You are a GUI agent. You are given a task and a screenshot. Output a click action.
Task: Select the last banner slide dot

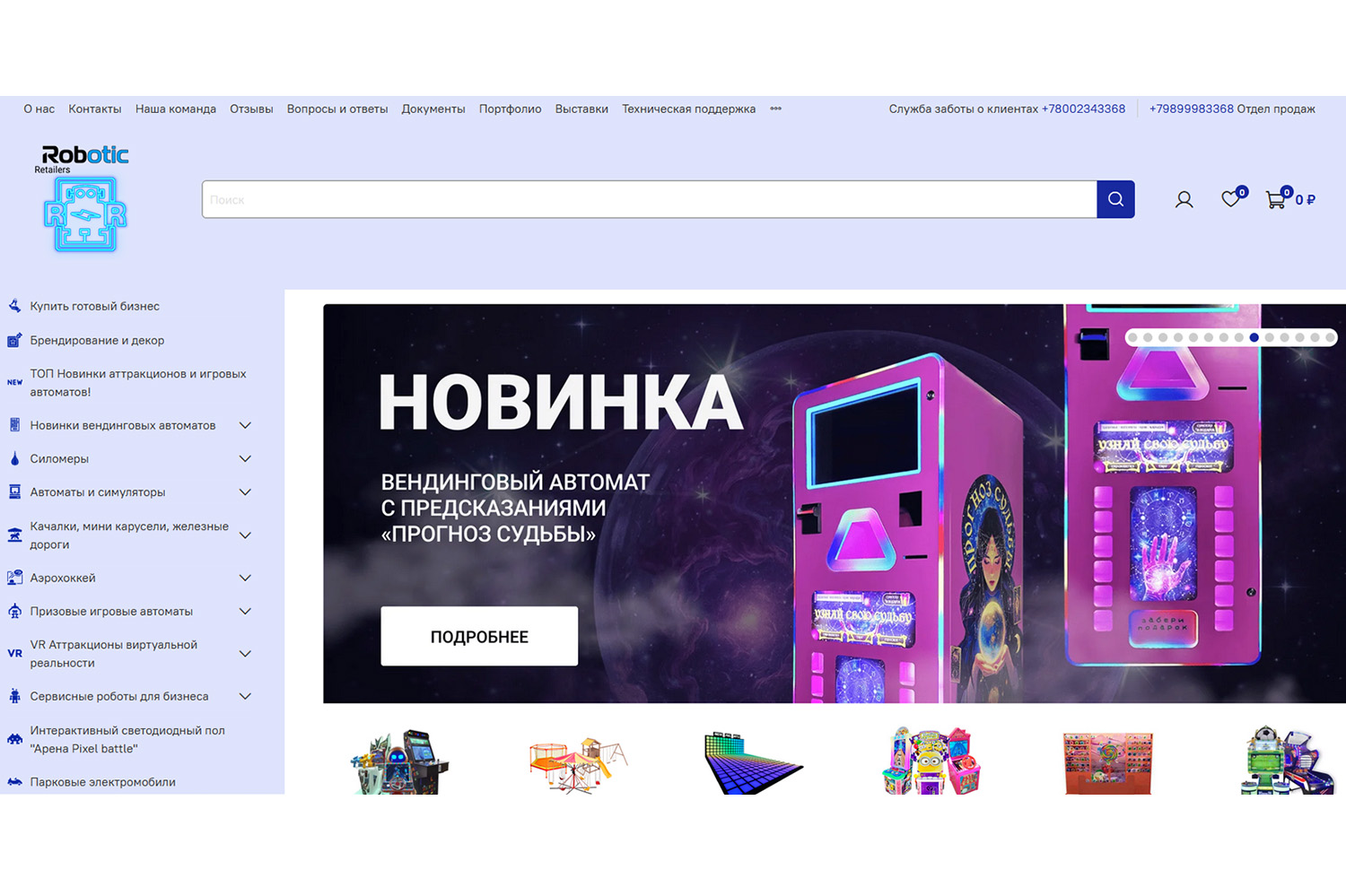(x=1330, y=337)
